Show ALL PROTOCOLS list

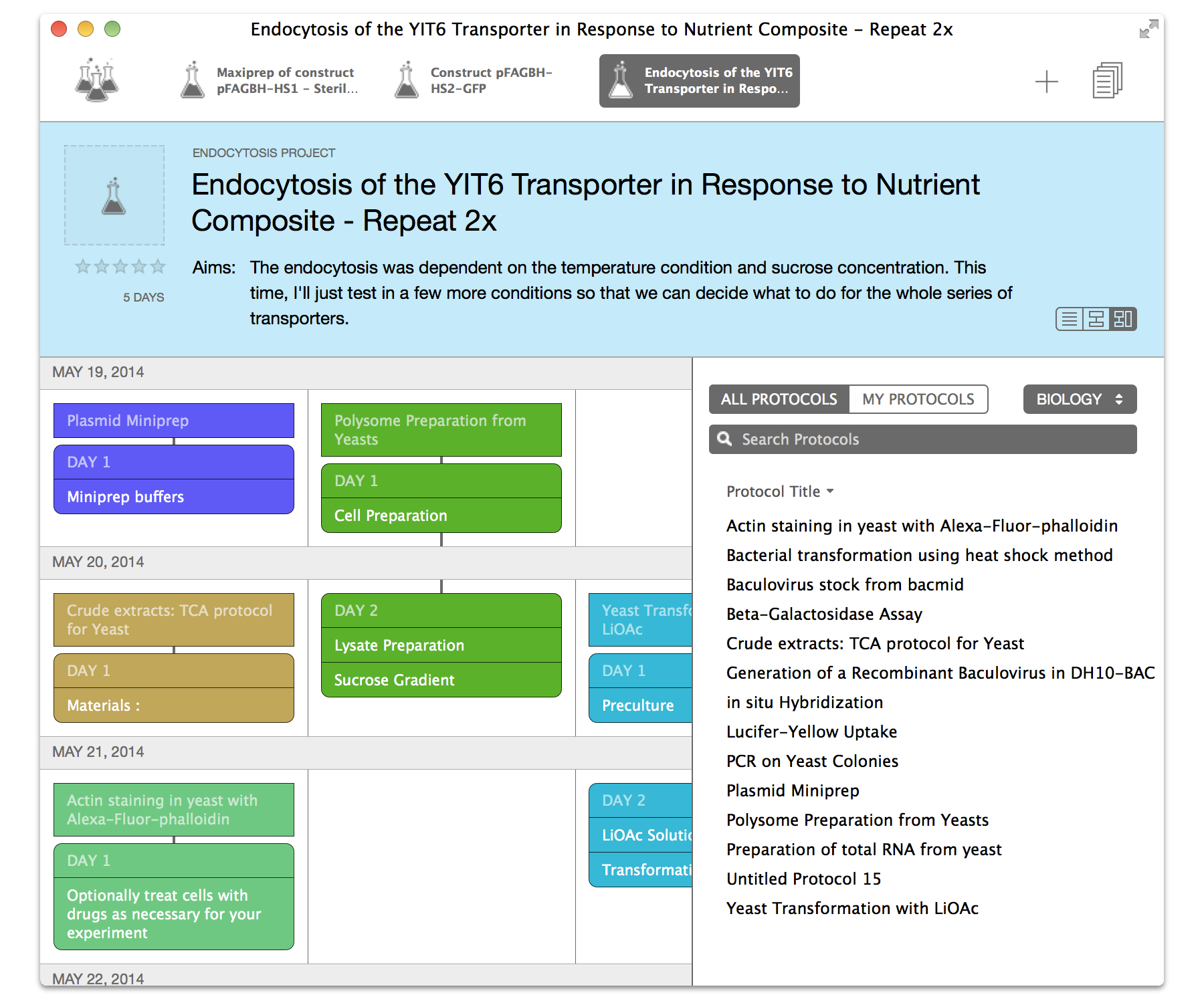click(x=779, y=399)
